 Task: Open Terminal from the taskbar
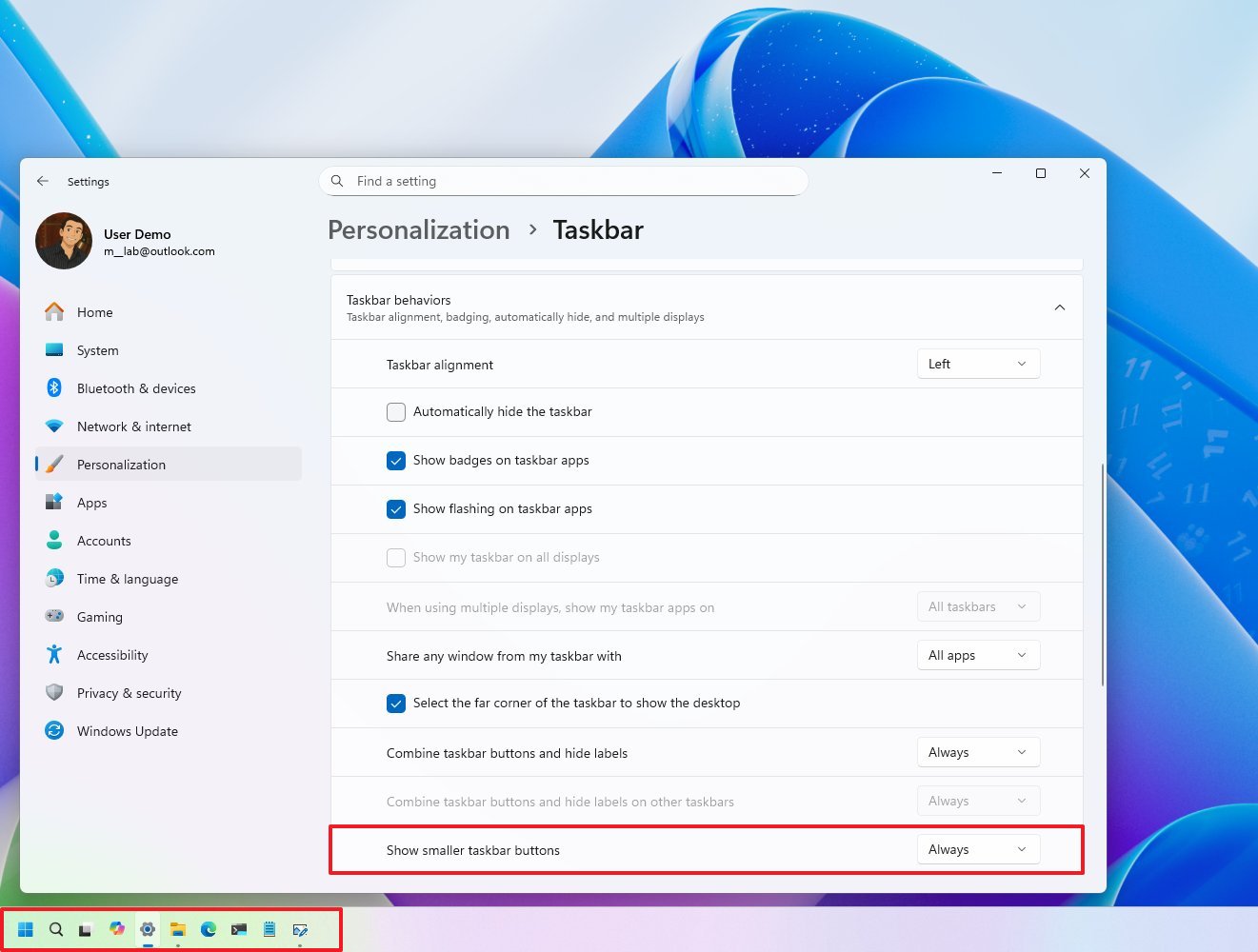(239, 929)
